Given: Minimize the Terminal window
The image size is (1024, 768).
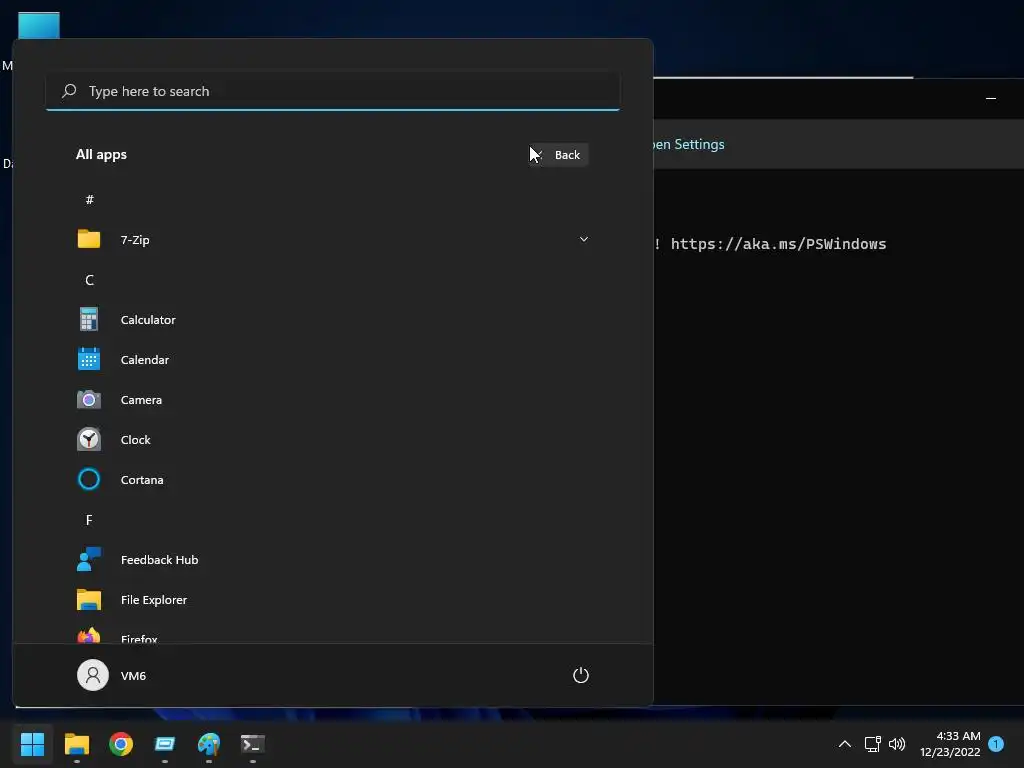Looking at the screenshot, I should tap(991, 99).
